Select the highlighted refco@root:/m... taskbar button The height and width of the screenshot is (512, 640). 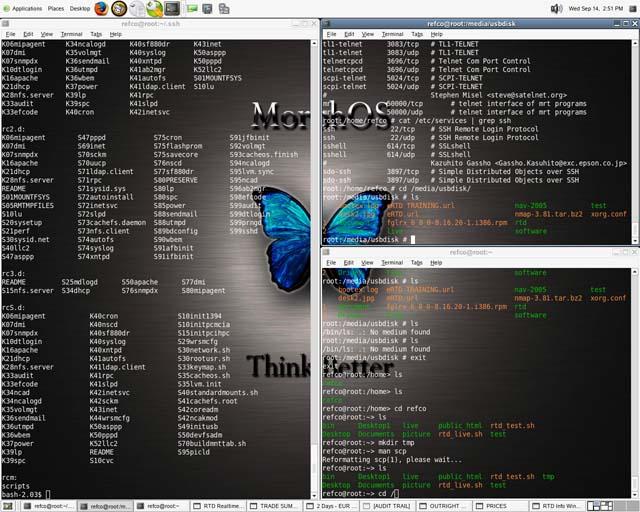point(105,506)
